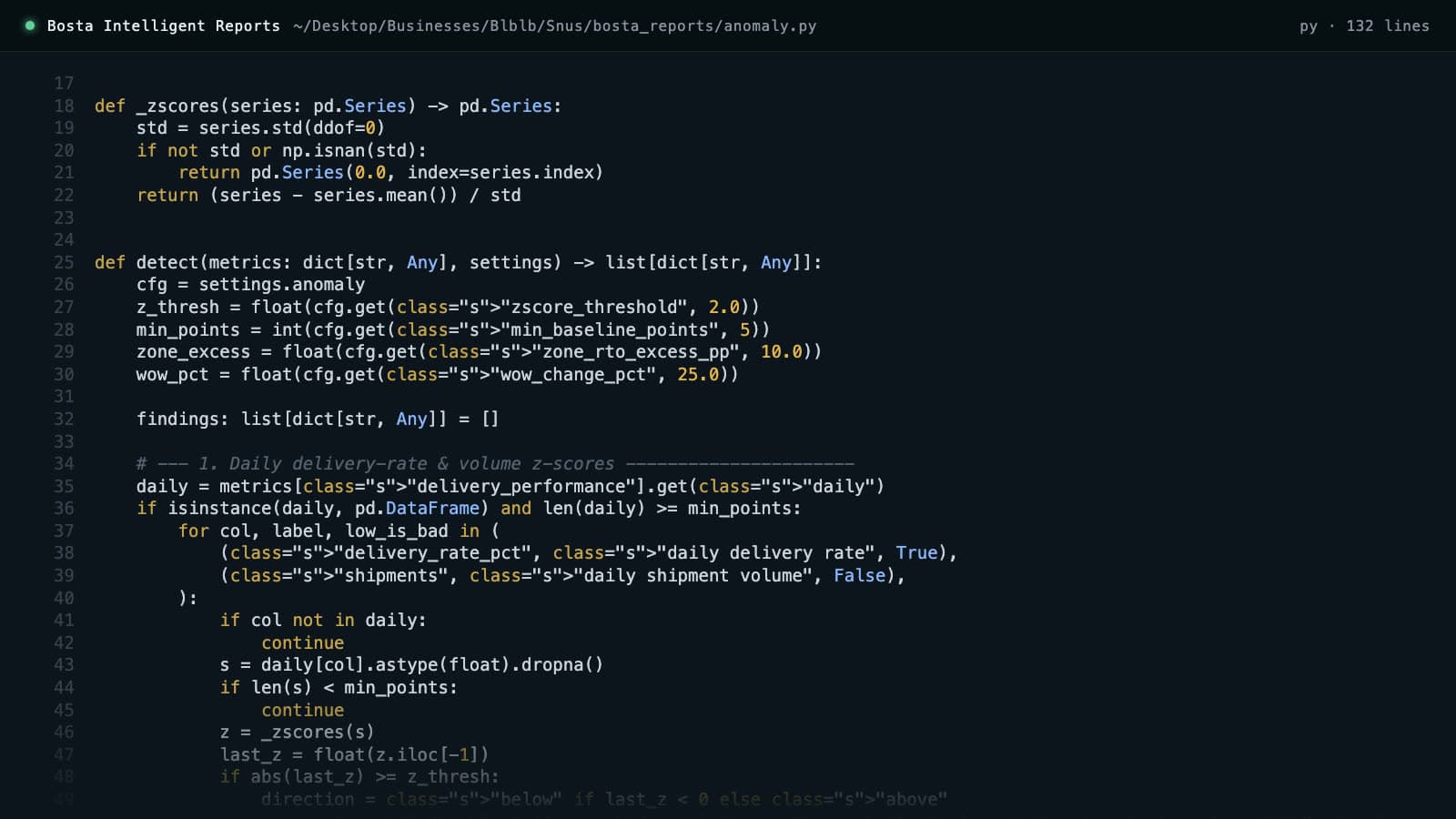1456x819 pixels.
Task: Click the detect function name
Action: (x=167, y=262)
